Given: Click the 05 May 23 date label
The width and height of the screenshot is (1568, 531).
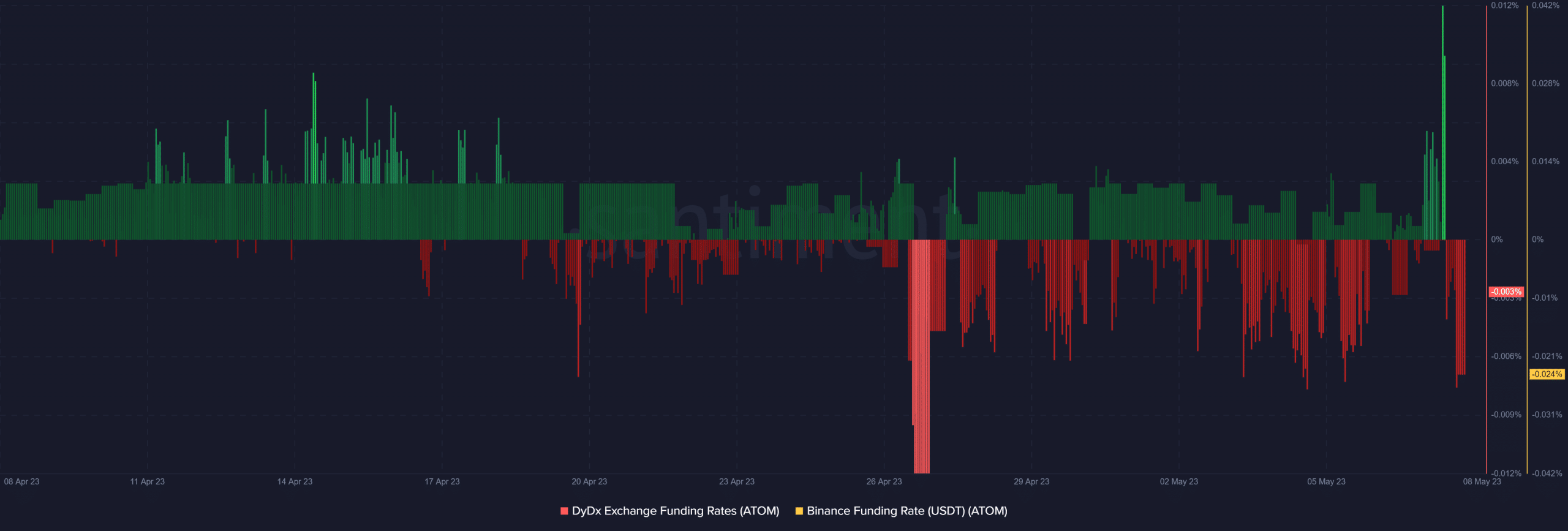Looking at the screenshot, I should [x=1326, y=481].
